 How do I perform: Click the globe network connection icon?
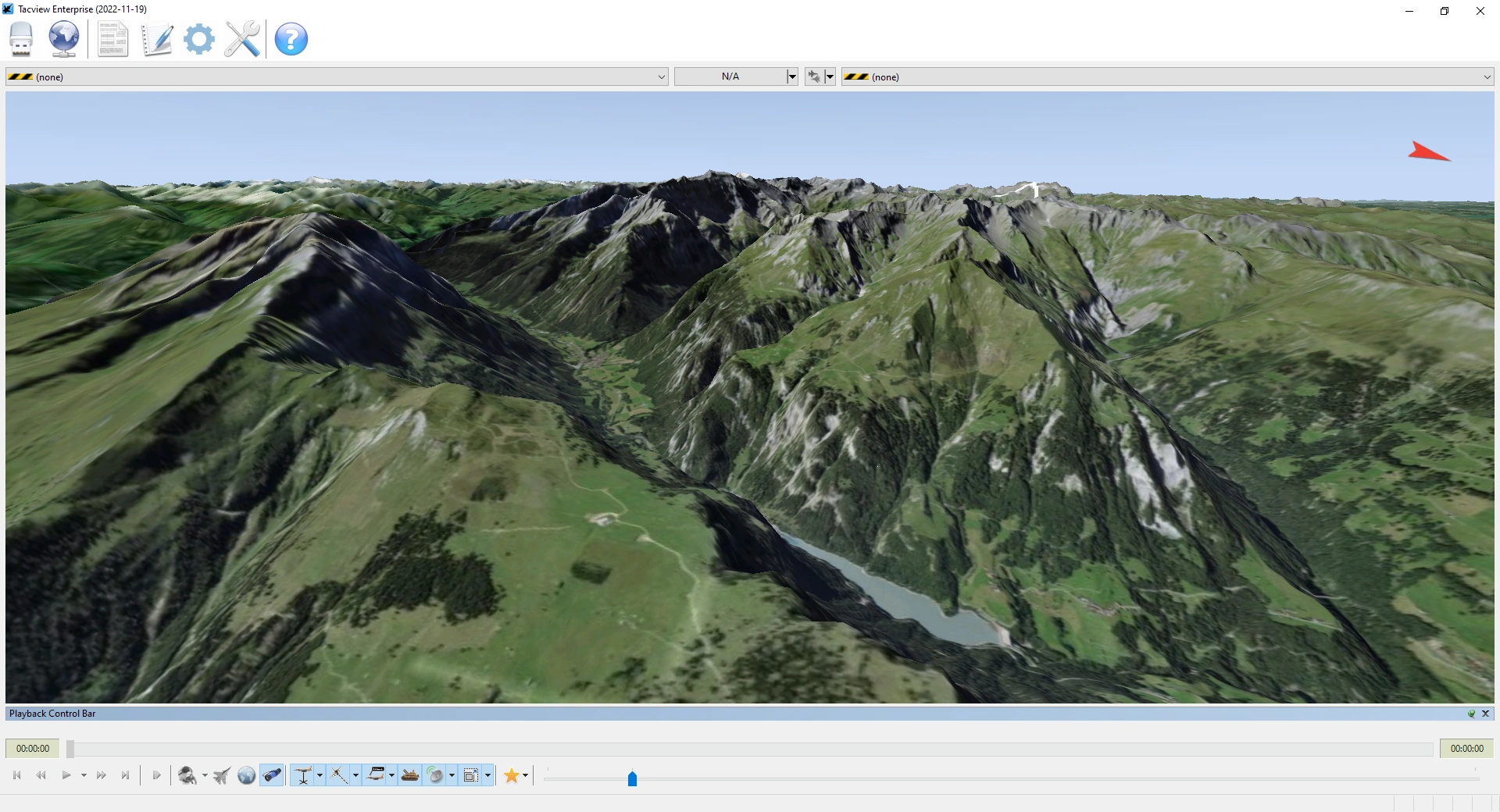(64, 39)
